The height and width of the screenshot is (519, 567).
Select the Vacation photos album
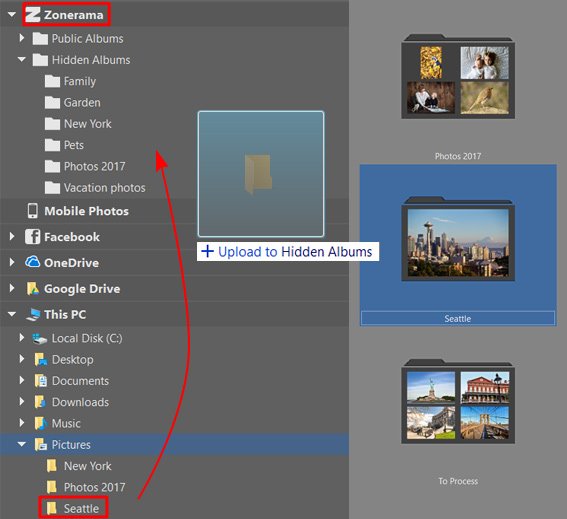[x=95, y=188]
